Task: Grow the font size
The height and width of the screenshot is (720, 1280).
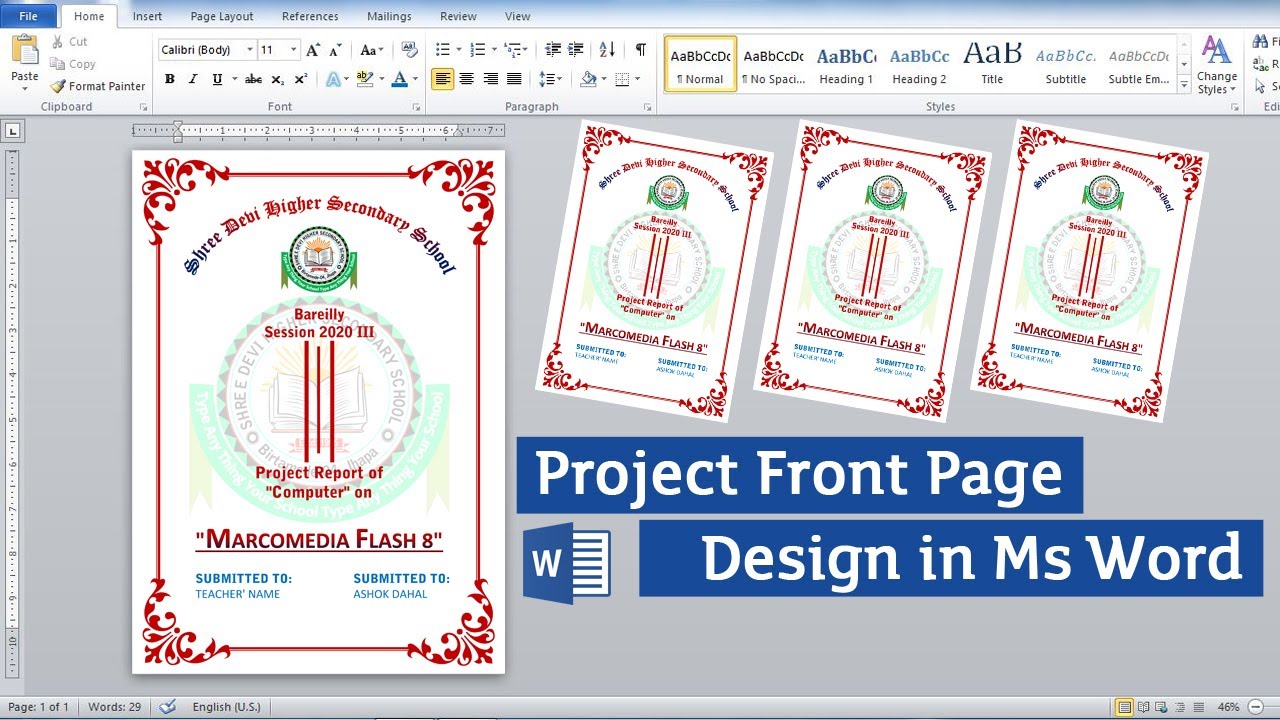Action: point(314,50)
